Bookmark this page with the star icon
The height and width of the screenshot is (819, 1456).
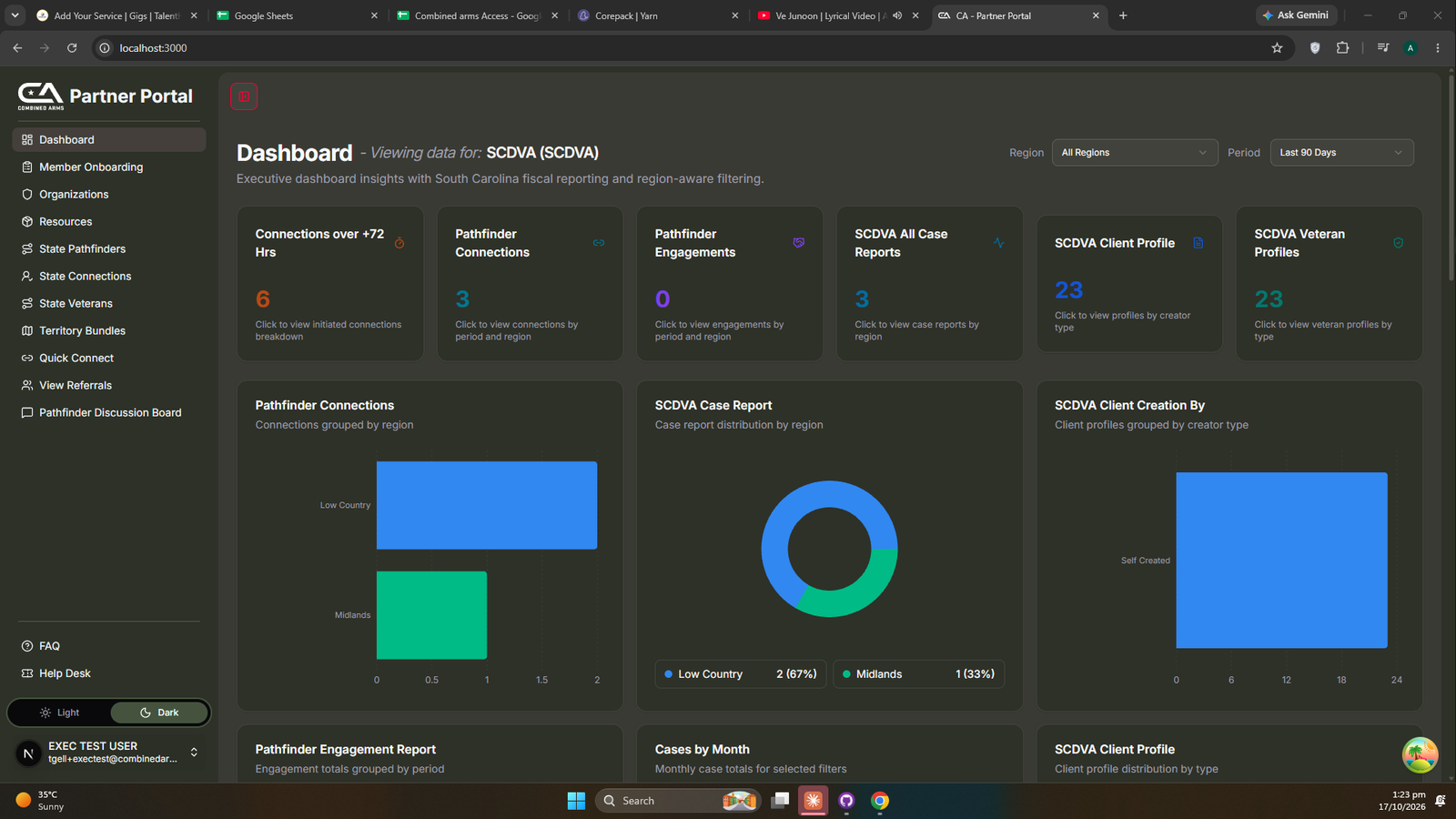coord(1277,48)
